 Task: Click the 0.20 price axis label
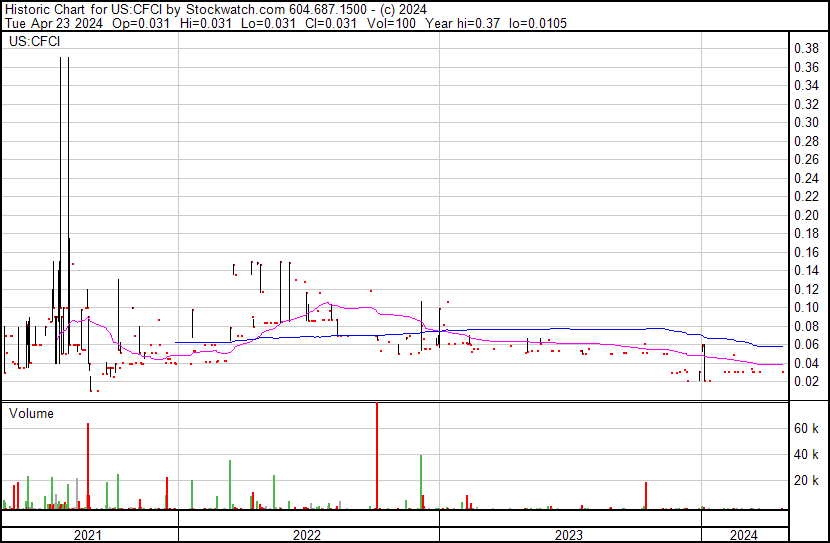(806, 215)
